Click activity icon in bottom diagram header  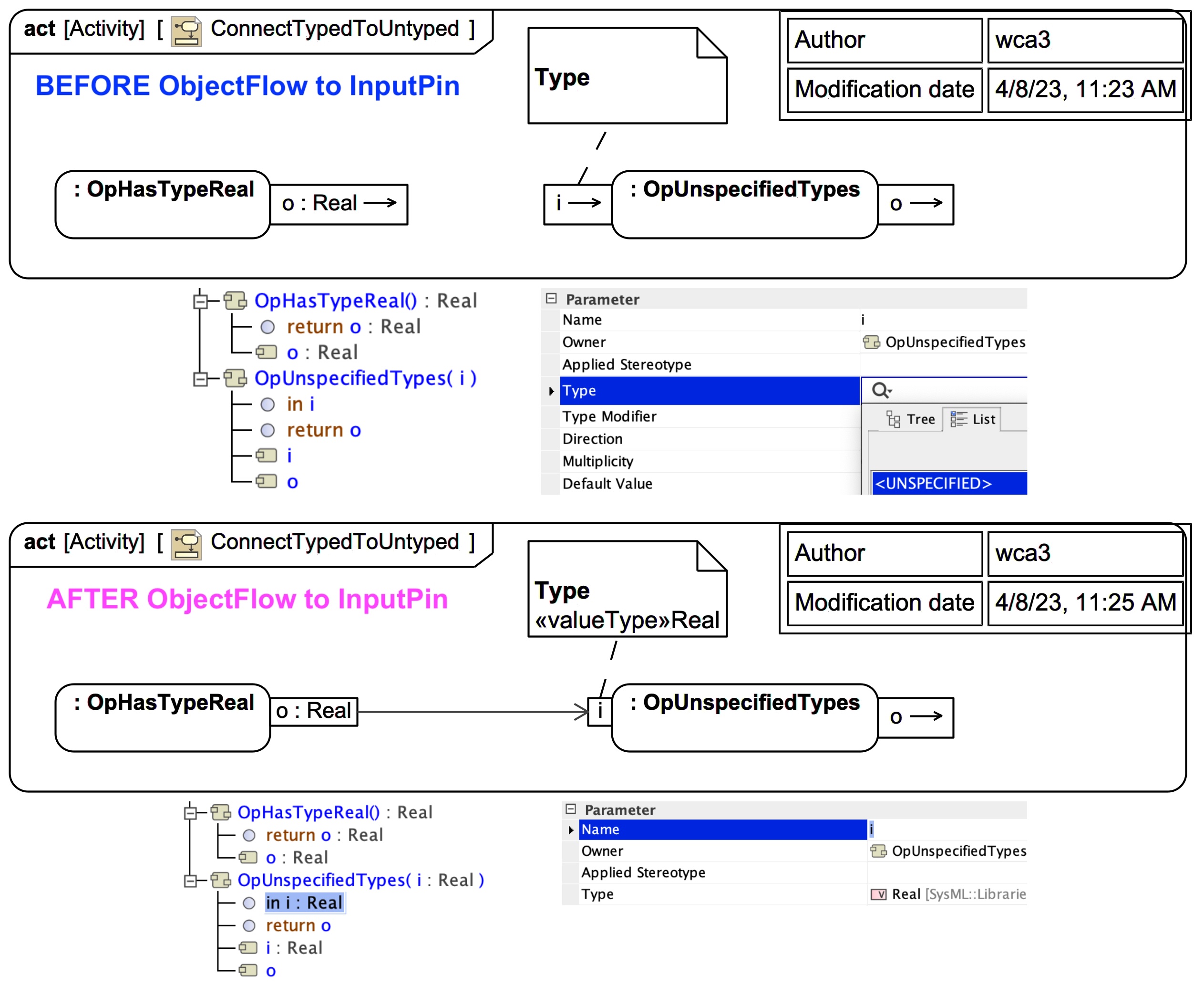[x=186, y=544]
